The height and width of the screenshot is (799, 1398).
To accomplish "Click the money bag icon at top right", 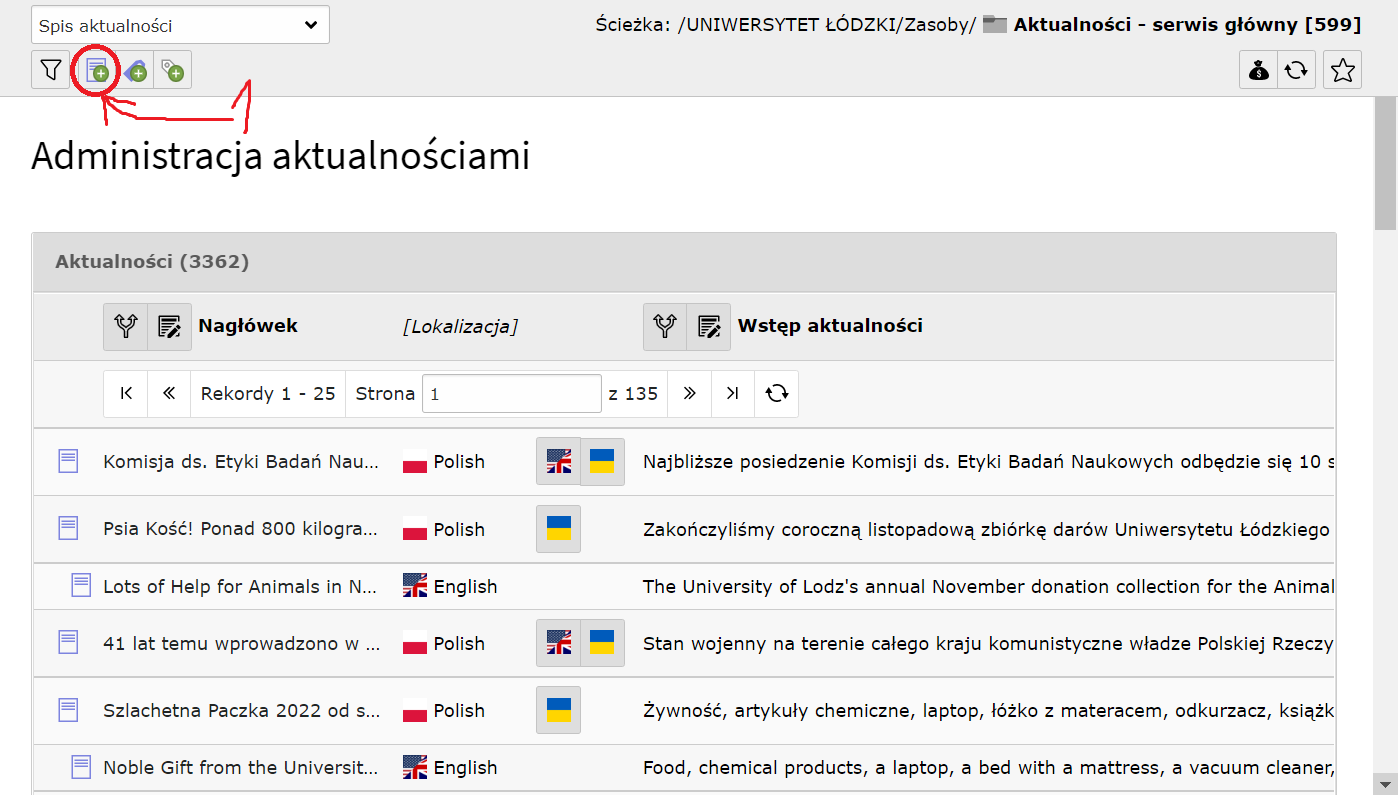I will tap(1258, 70).
